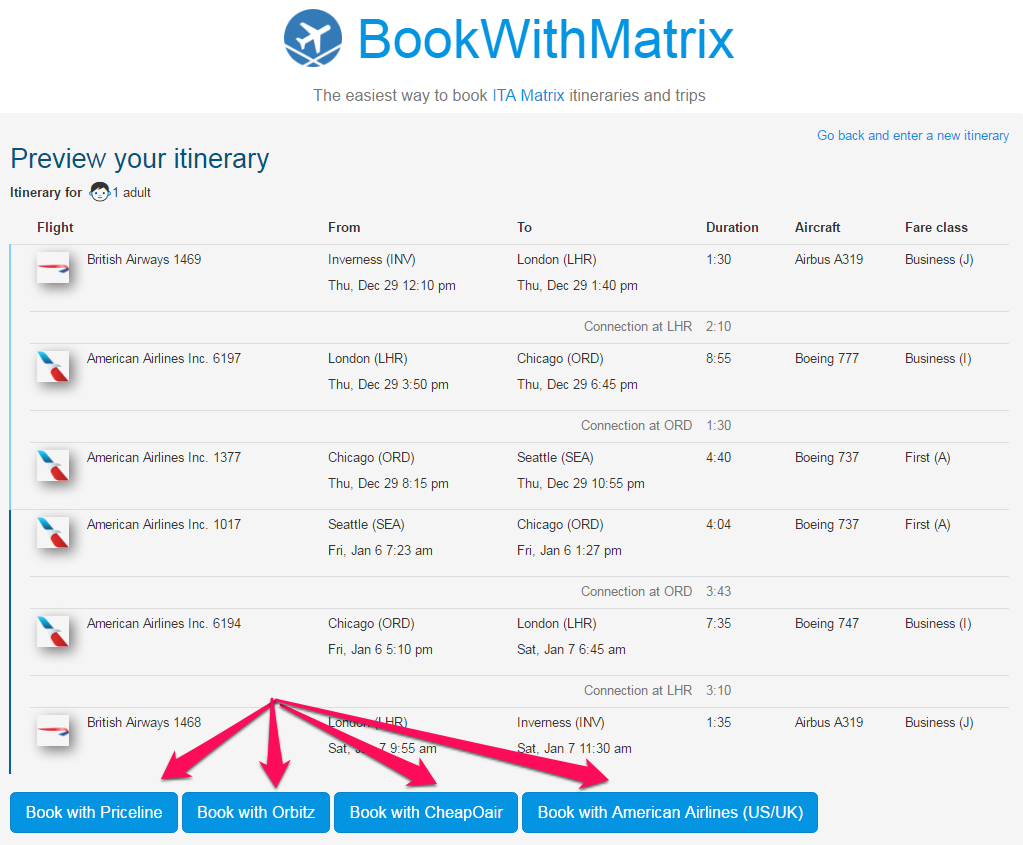Book the itinerary with Orbitz
Screen dimensions: 1023x845
click(256, 812)
